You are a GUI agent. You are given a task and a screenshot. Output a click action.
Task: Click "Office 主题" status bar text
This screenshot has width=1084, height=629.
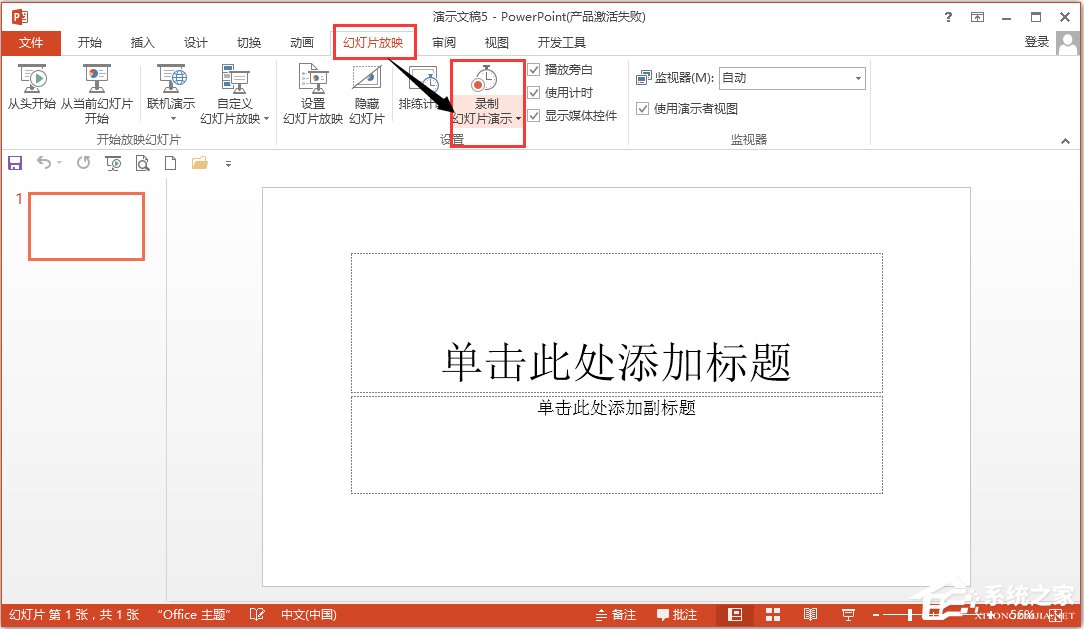click(193, 614)
